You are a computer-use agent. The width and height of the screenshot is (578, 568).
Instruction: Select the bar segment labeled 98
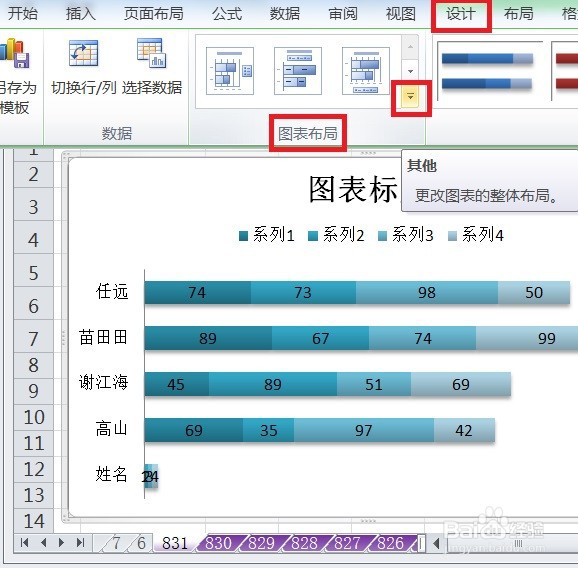pos(427,293)
